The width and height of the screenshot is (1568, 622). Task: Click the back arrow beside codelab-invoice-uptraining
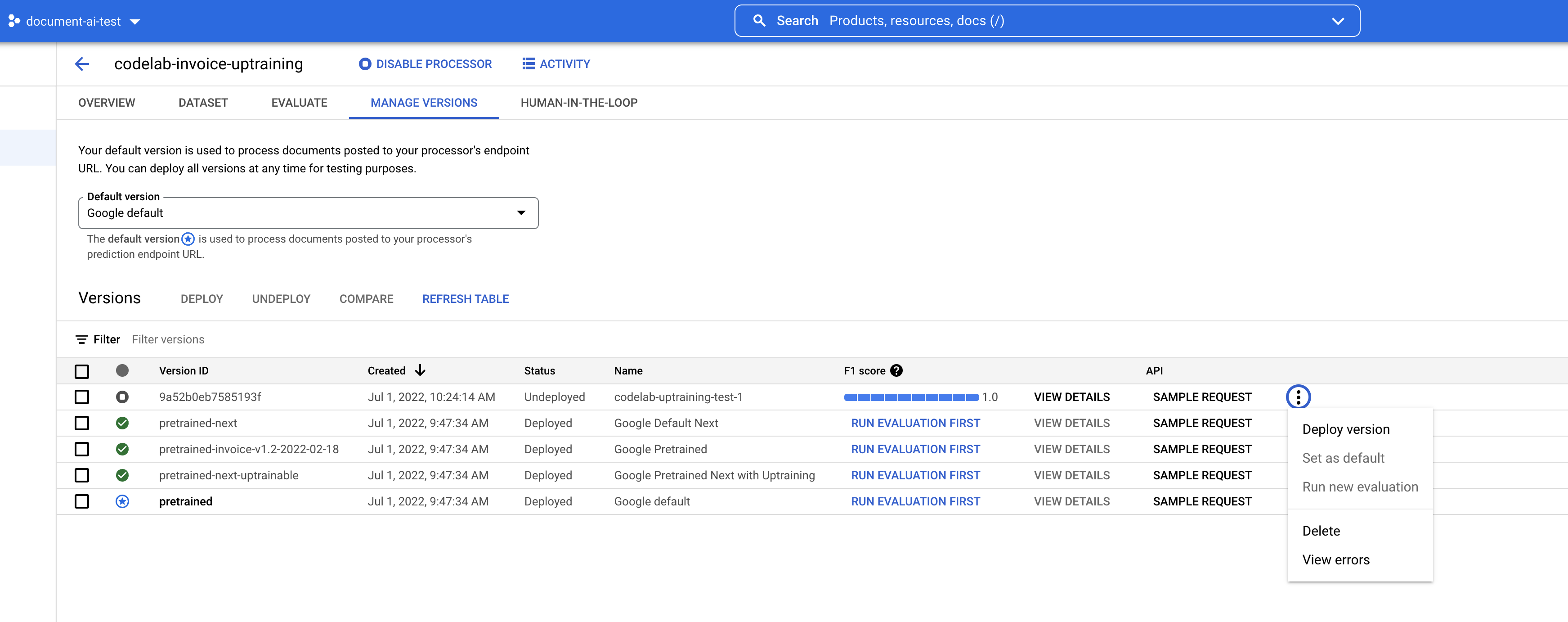(81, 64)
